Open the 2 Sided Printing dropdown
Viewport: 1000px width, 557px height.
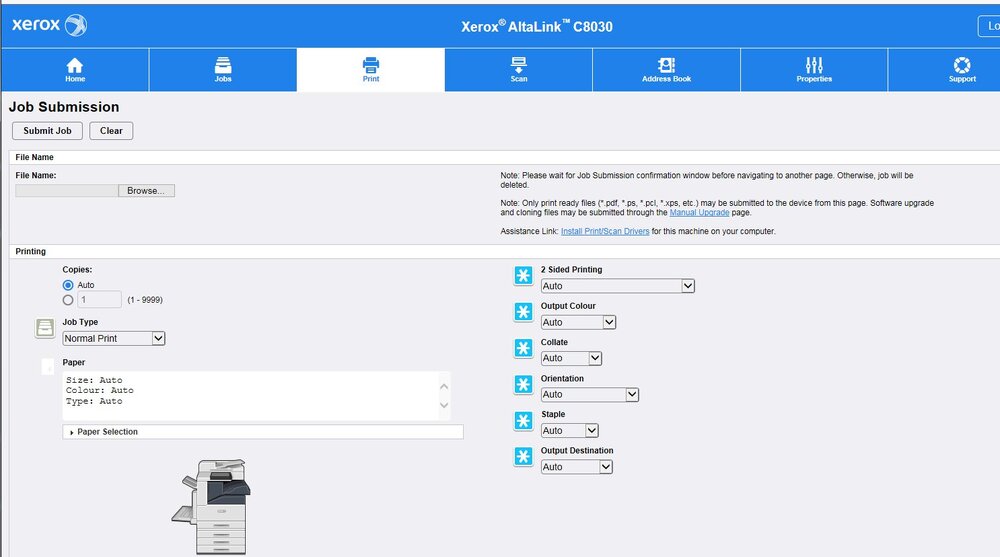tap(617, 286)
